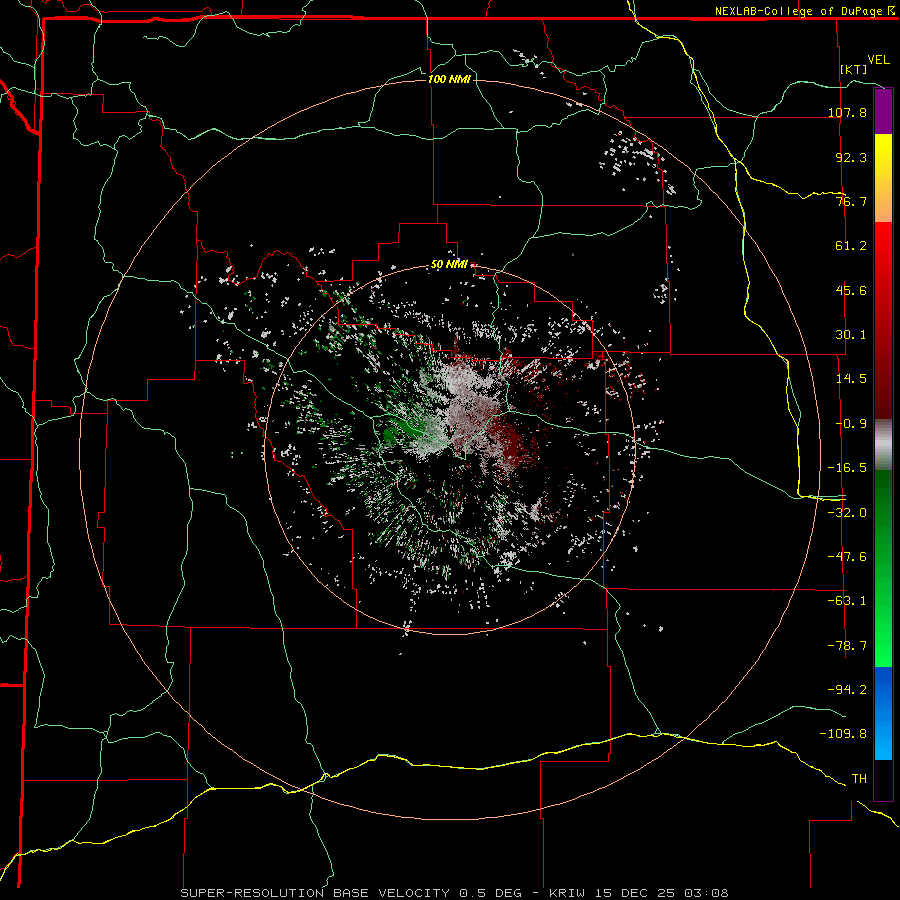The height and width of the screenshot is (900, 900).
Task: Click the 14.5 velocity scale value
Action: [851, 379]
